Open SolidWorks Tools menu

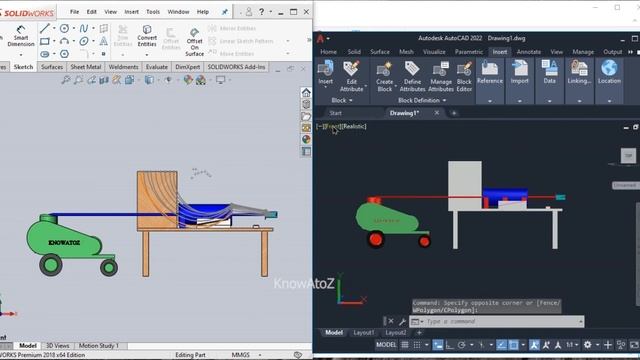[x=153, y=12]
